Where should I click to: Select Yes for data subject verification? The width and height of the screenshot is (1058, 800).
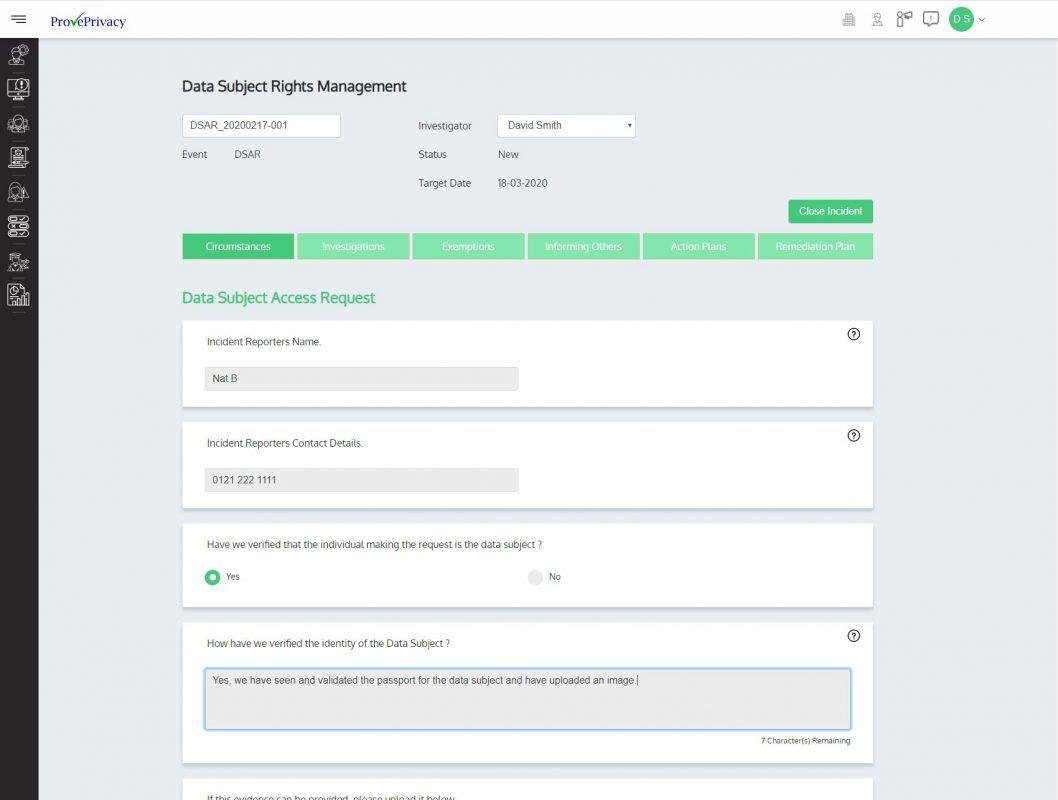212,577
